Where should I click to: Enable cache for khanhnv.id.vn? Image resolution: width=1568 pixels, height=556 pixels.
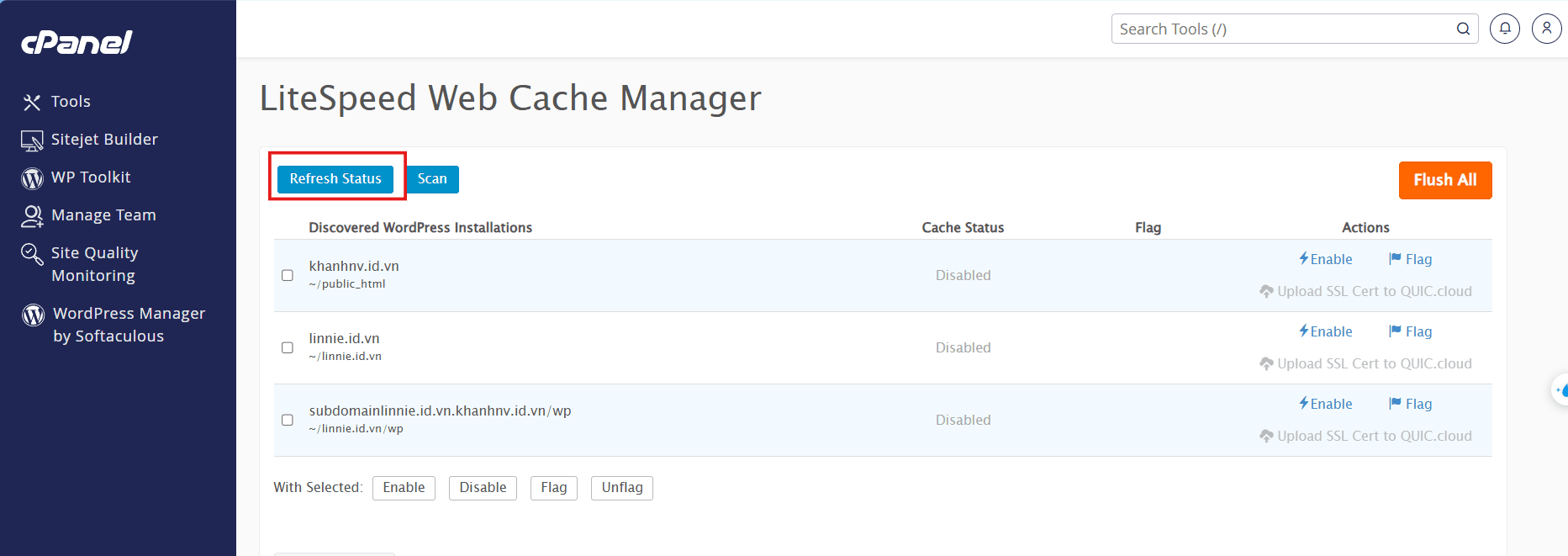click(x=1326, y=259)
